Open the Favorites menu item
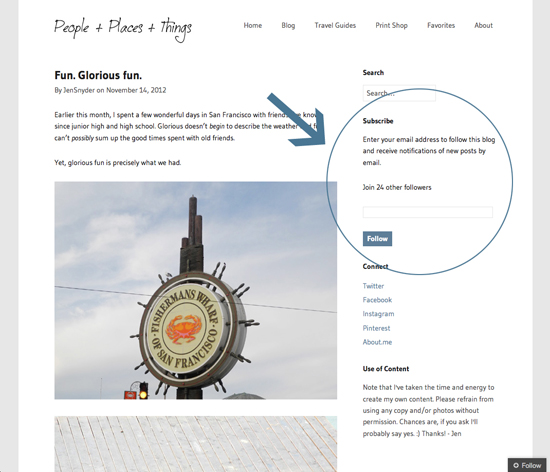Image resolution: width=550 pixels, height=472 pixels. pyautogui.click(x=441, y=25)
